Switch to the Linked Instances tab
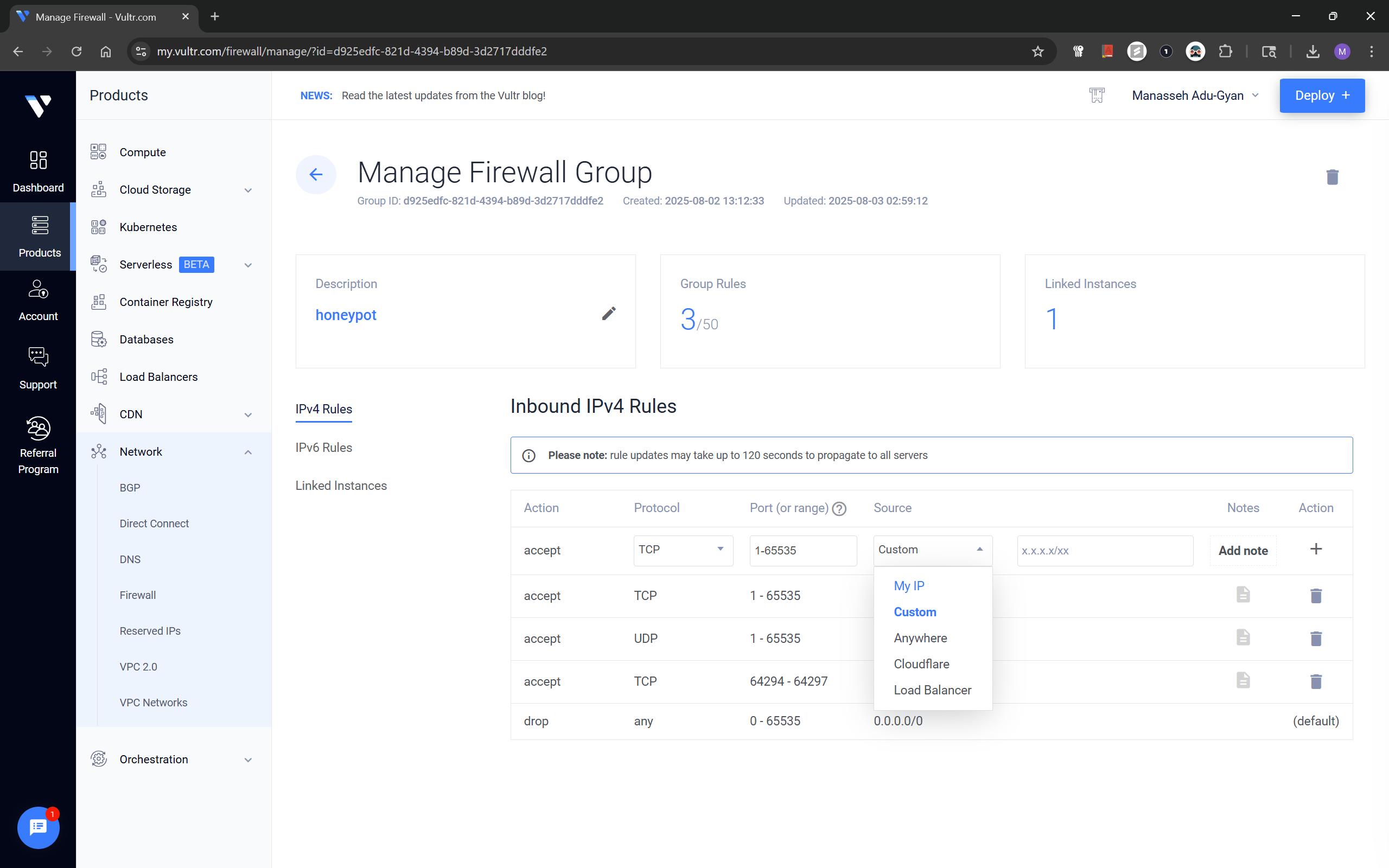This screenshot has height=868, width=1389. 341,486
